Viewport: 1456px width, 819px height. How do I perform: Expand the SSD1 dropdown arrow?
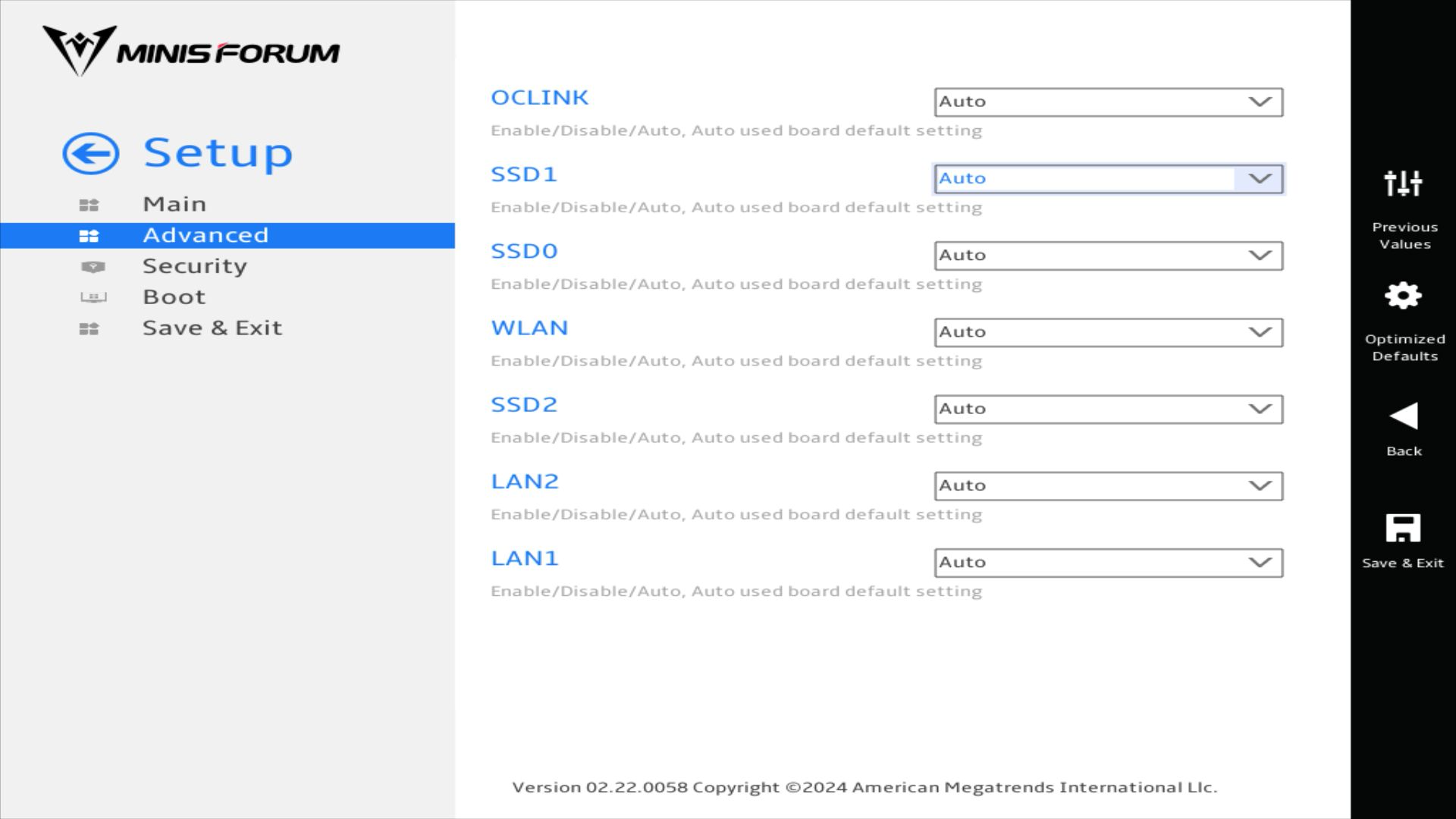pyautogui.click(x=1260, y=179)
